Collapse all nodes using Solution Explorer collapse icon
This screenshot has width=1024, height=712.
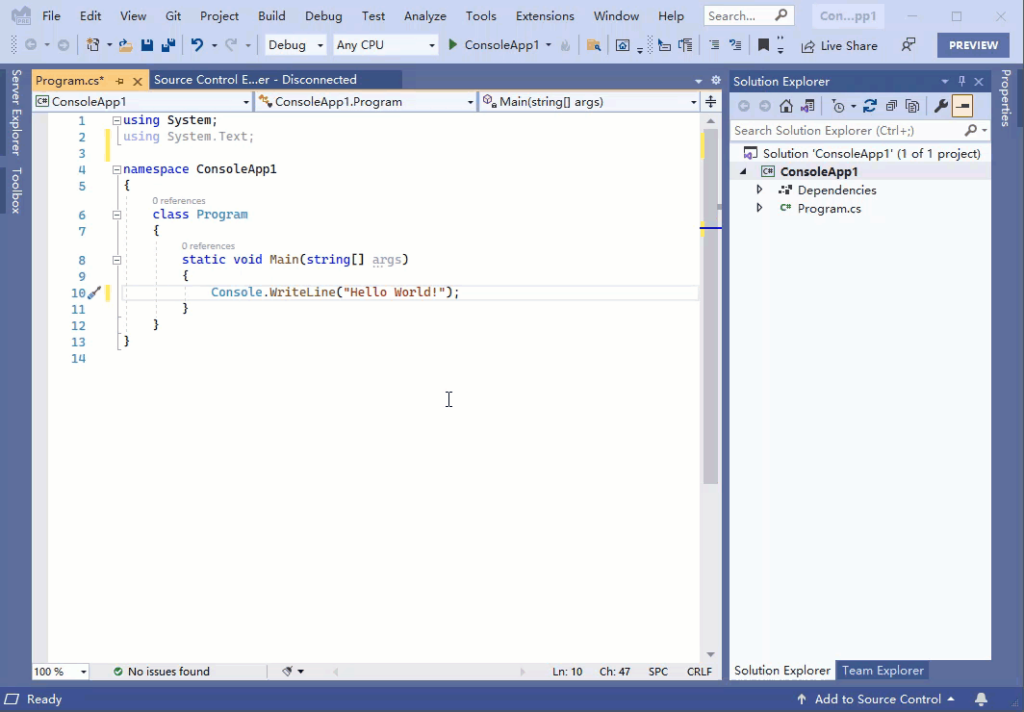893,105
